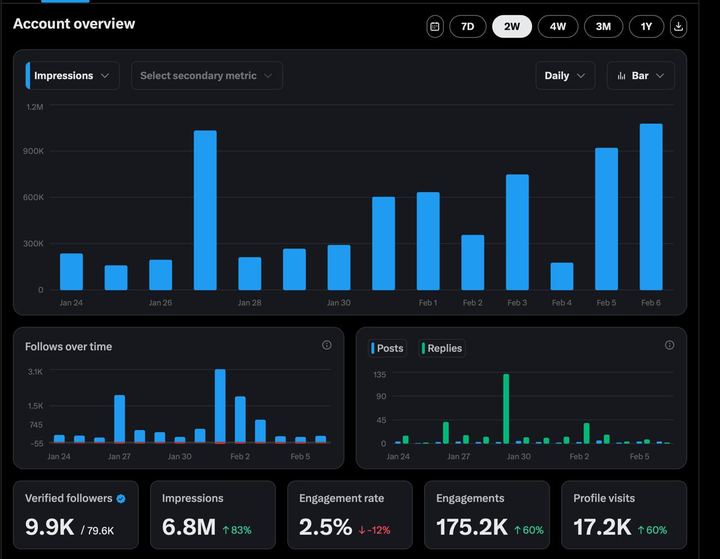The width and height of the screenshot is (720, 559).
Task: Click the Feb 4 impressions bar
Action: coord(562,276)
